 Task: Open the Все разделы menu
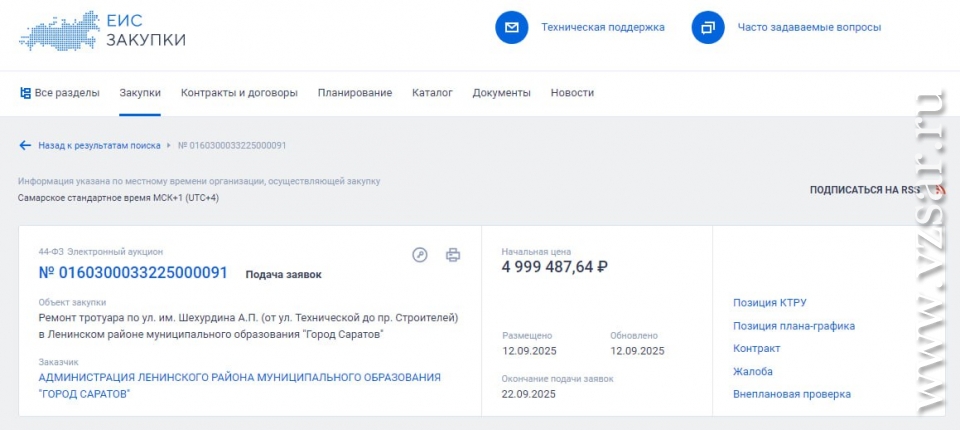pos(60,93)
